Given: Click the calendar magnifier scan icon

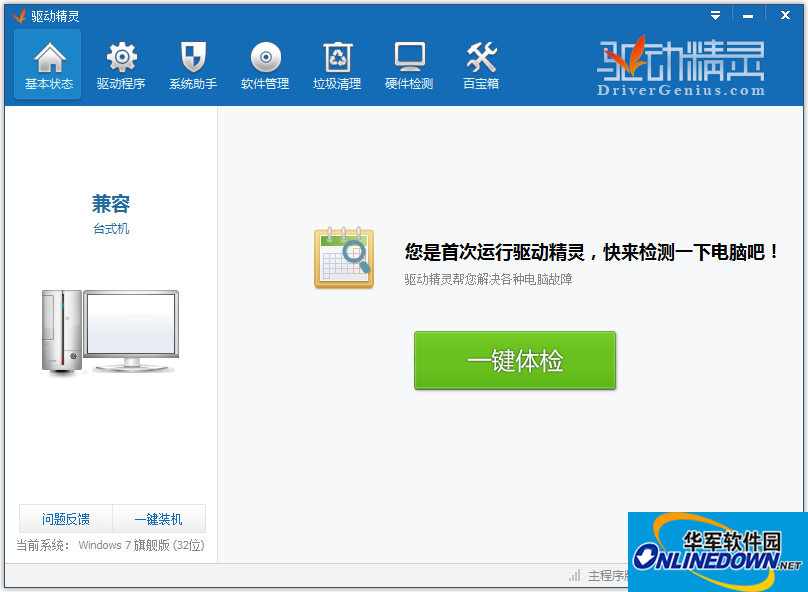Looking at the screenshot, I should pyautogui.click(x=344, y=258).
